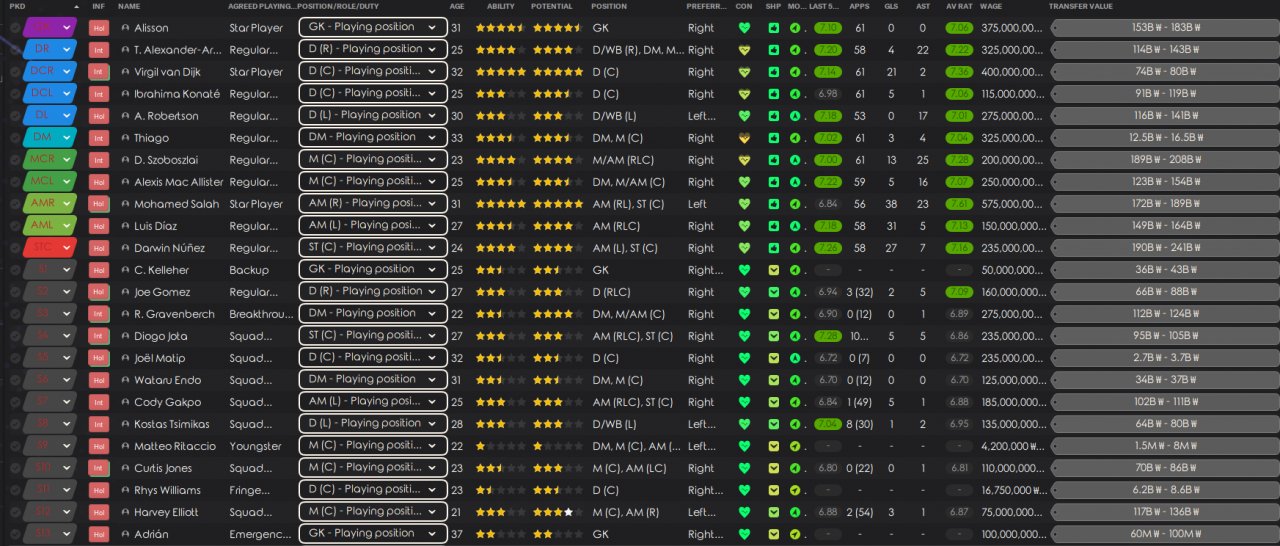The width and height of the screenshot is (1280, 546).
Task: Open Harvey Elliott's player profile
Action: (166, 512)
